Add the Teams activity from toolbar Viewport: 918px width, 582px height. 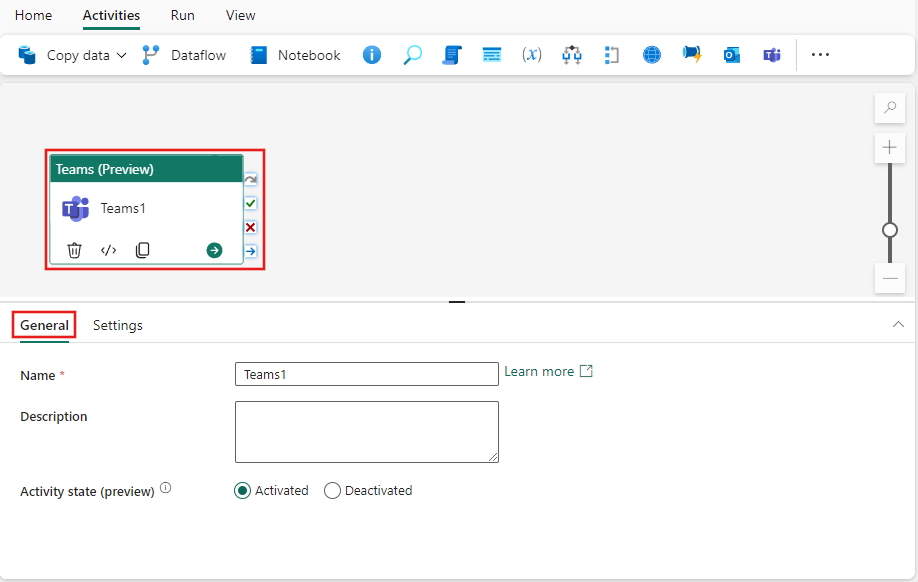pos(772,55)
